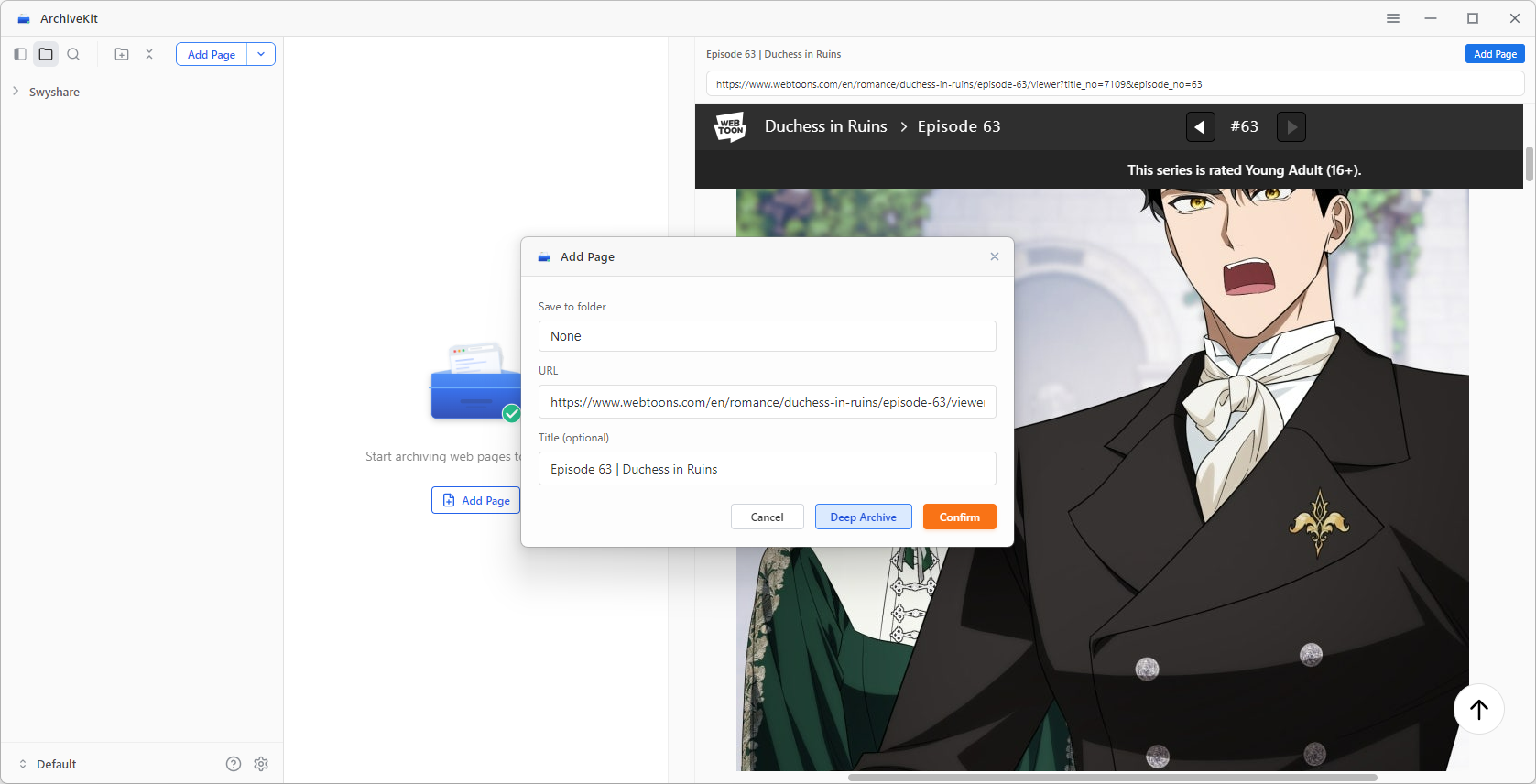Screen dimensions: 1536x784
Task: Open the hamburger menu in title bar
Action: tap(1393, 18)
